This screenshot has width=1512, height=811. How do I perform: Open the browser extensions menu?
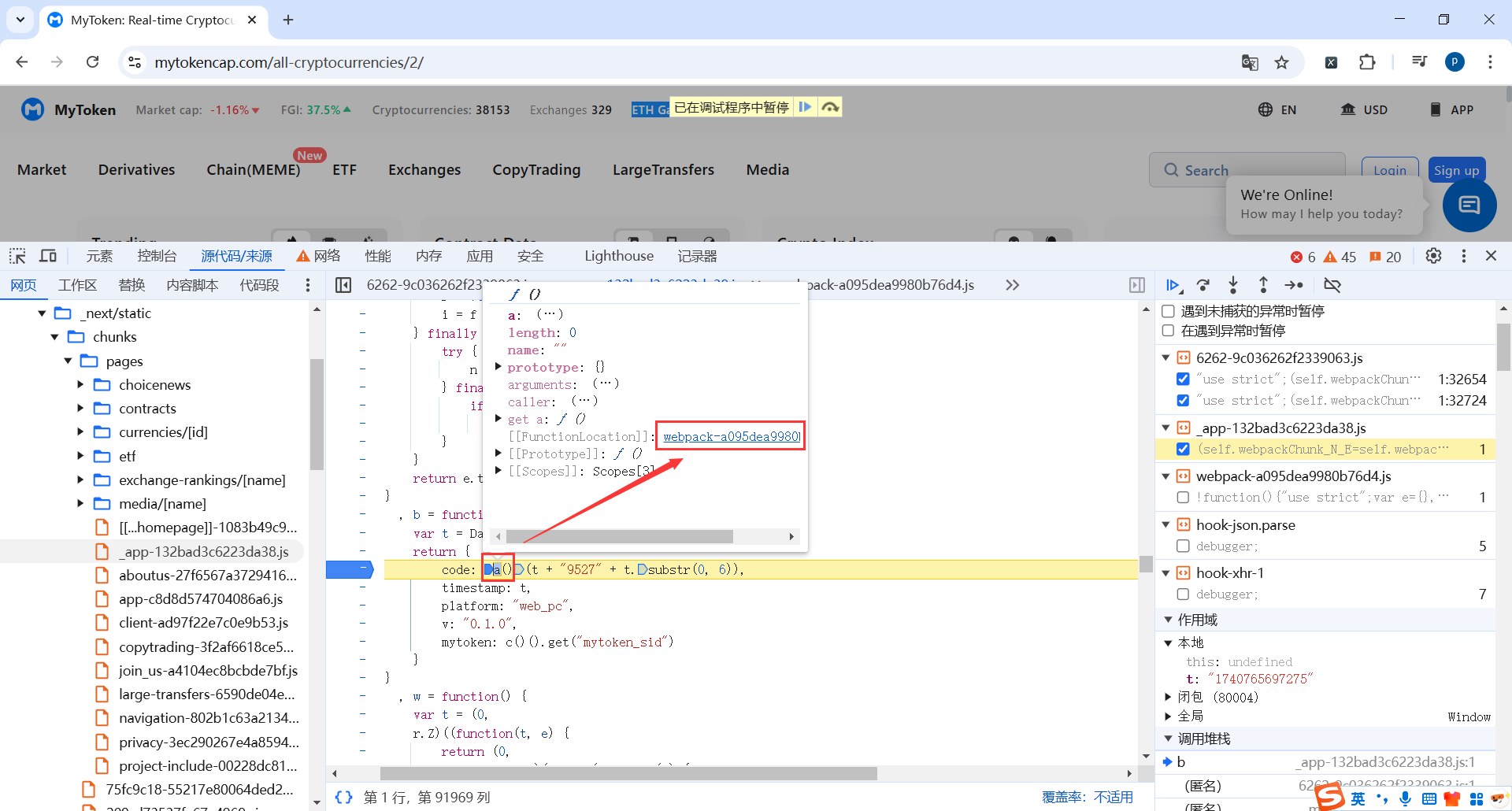pyautogui.click(x=1367, y=62)
